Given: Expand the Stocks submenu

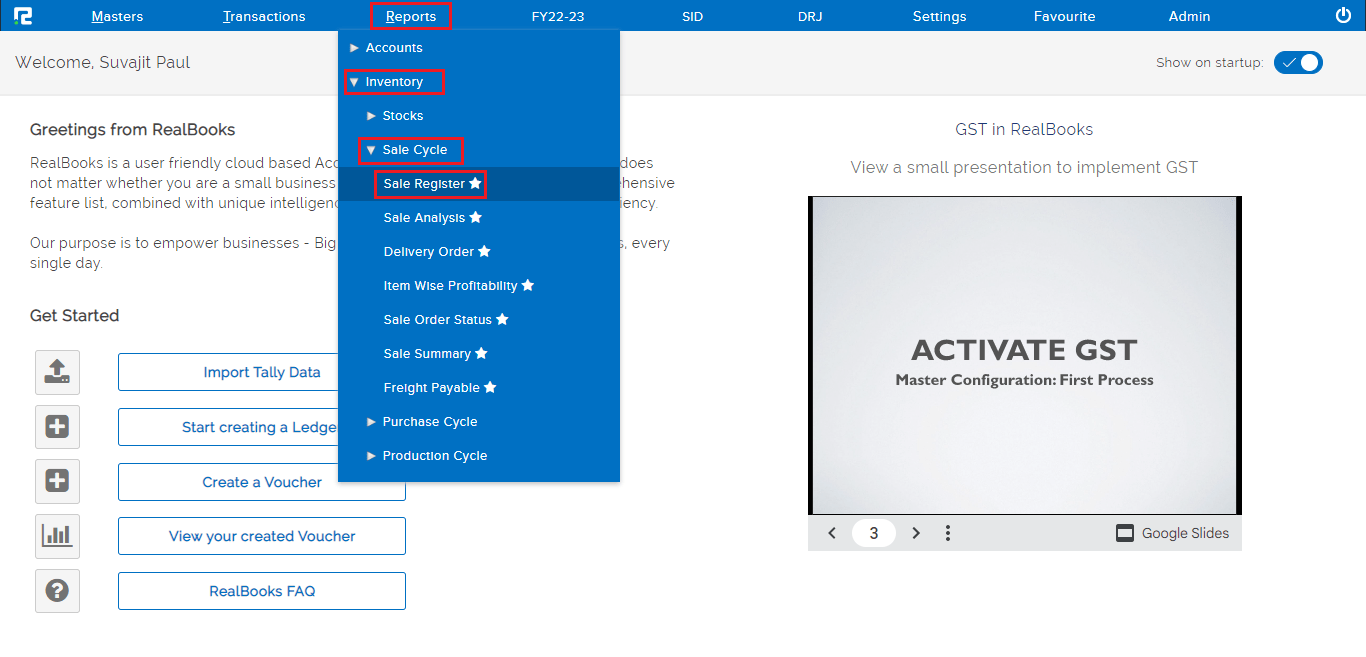Looking at the screenshot, I should pos(402,116).
